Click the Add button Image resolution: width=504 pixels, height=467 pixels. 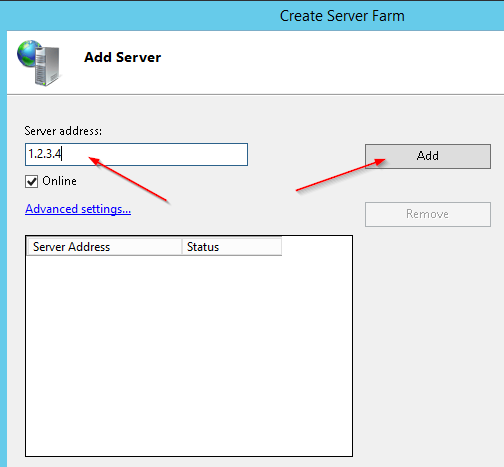[x=428, y=156]
